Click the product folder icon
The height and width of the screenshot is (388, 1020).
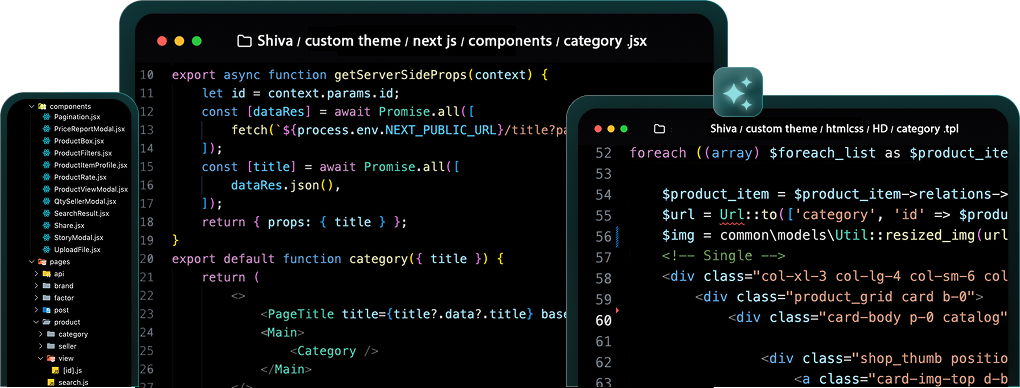tap(47, 322)
